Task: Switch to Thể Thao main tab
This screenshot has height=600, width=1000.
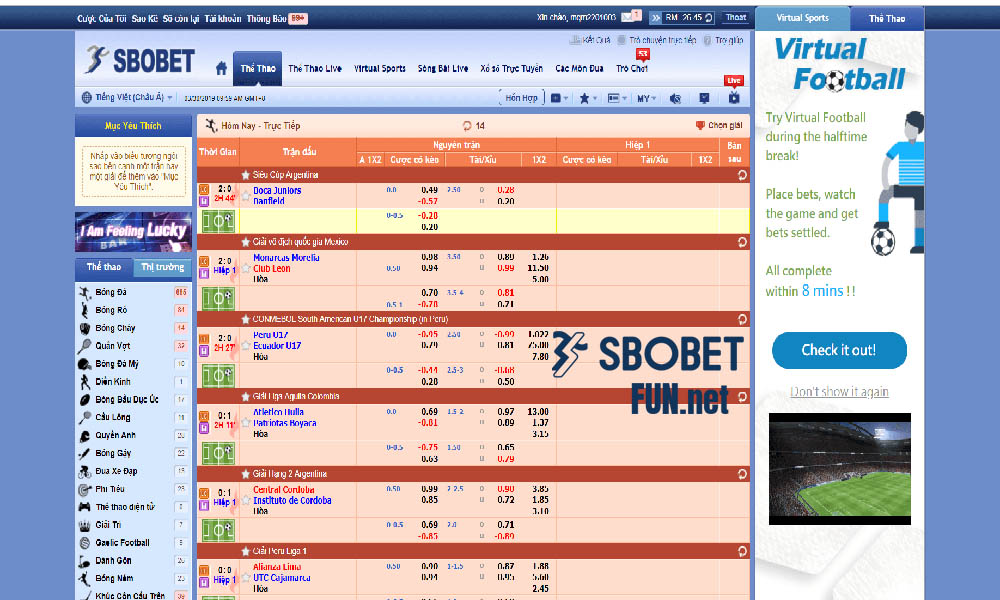Action: [258, 68]
